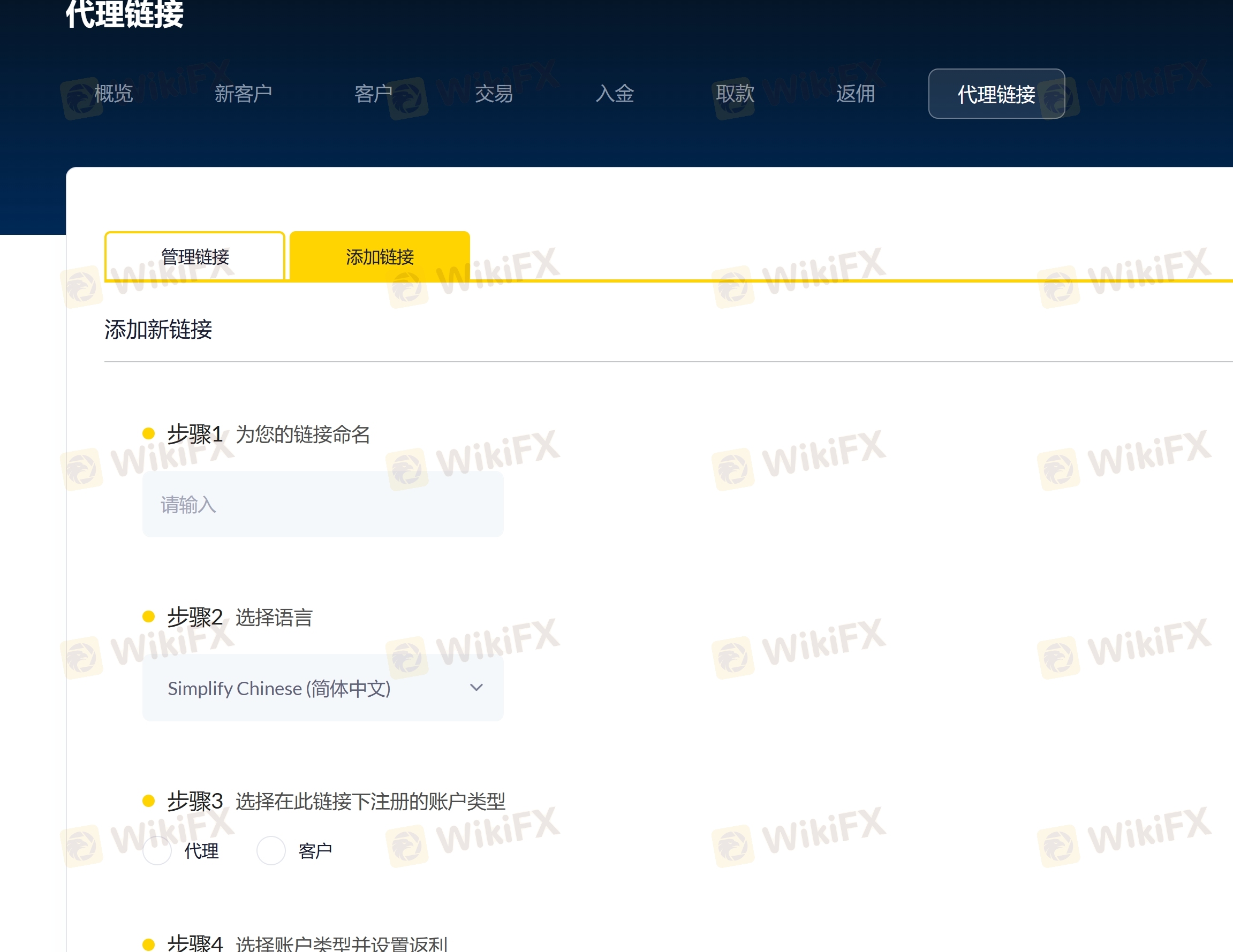This screenshot has height=952, width=1233.
Task: Open the Simplify Chinese language dropdown
Action: [x=323, y=688]
